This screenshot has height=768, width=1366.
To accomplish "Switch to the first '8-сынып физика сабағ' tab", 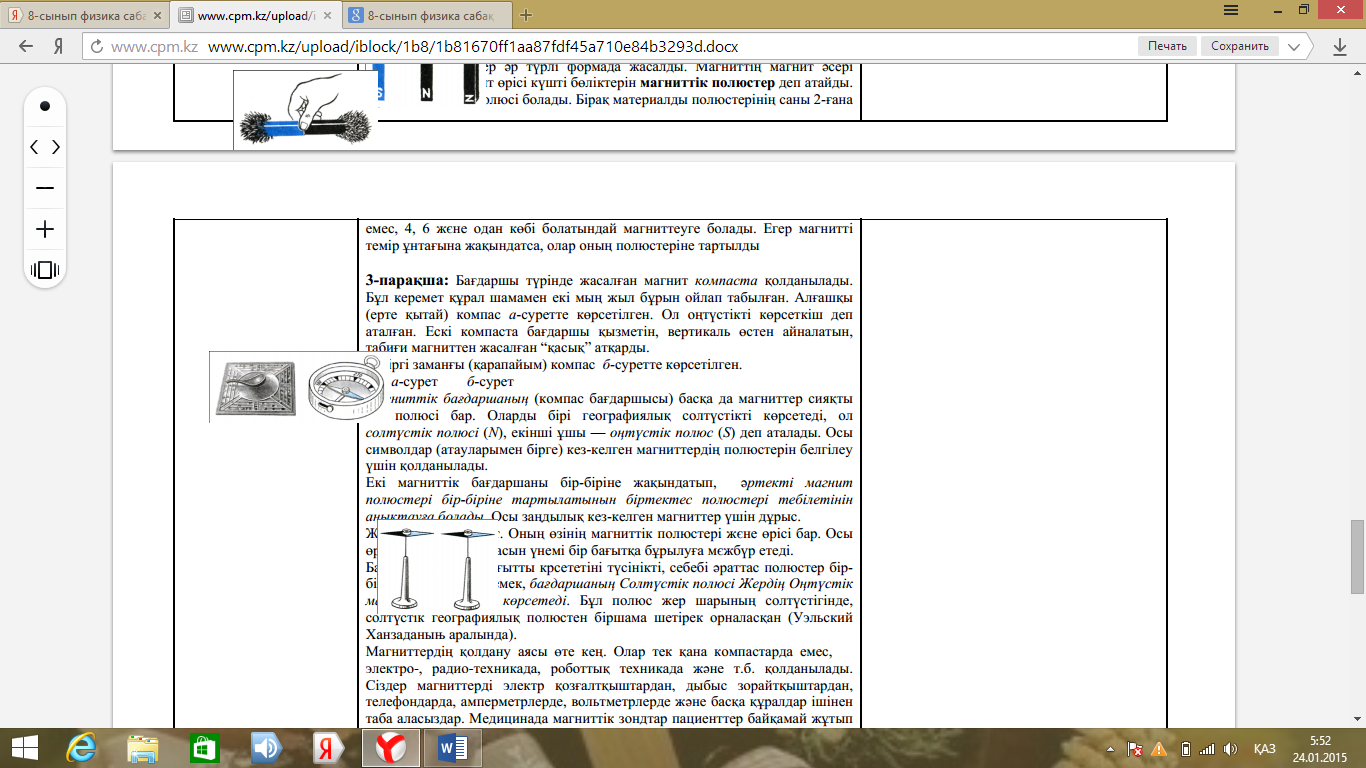I will coord(83,15).
